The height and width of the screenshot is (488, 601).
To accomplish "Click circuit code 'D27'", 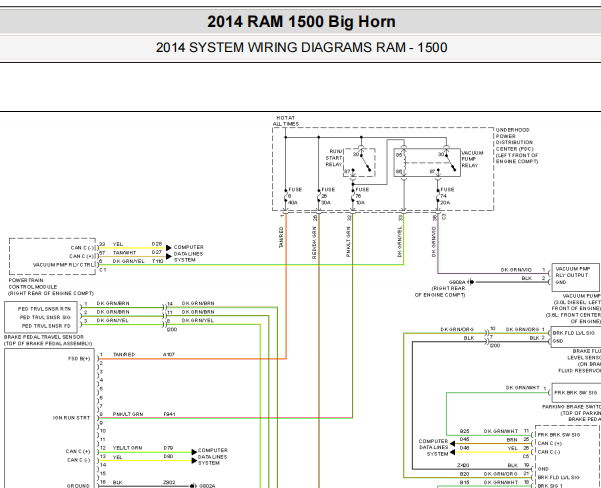I will (x=157, y=253).
